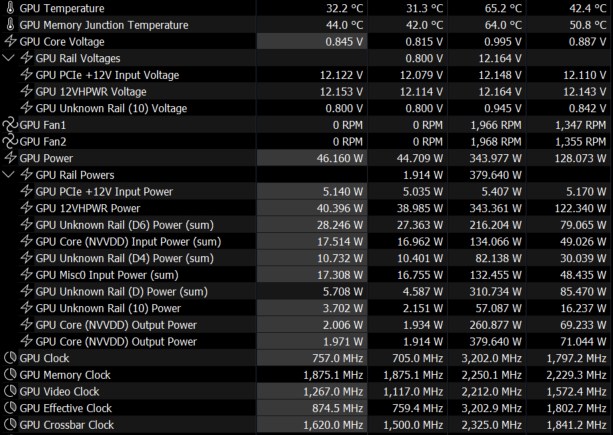Click the GPU Power current value 46.160 W
The width and height of the screenshot is (613, 435).
[340, 158]
